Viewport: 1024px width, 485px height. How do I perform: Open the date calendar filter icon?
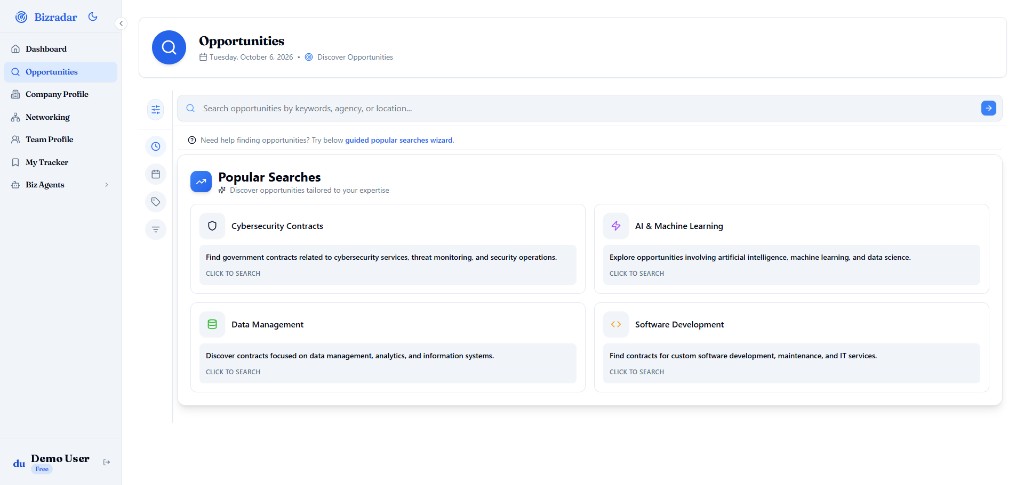[x=155, y=174]
